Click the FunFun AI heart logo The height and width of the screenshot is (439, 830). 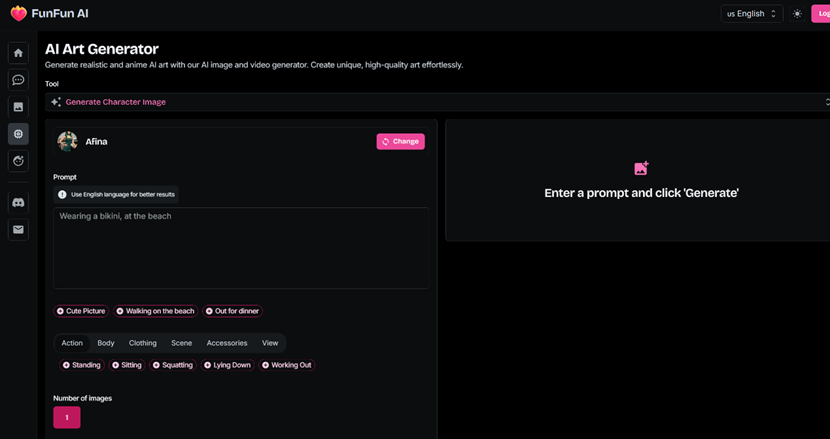[x=18, y=14]
